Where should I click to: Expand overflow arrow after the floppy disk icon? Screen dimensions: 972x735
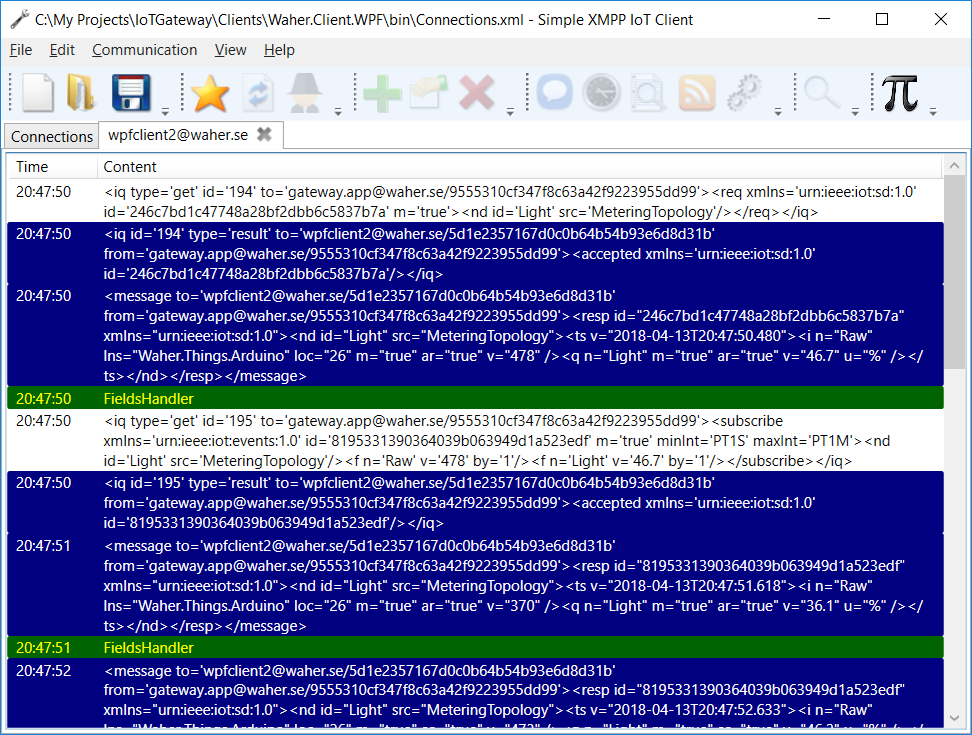click(x=165, y=110)
